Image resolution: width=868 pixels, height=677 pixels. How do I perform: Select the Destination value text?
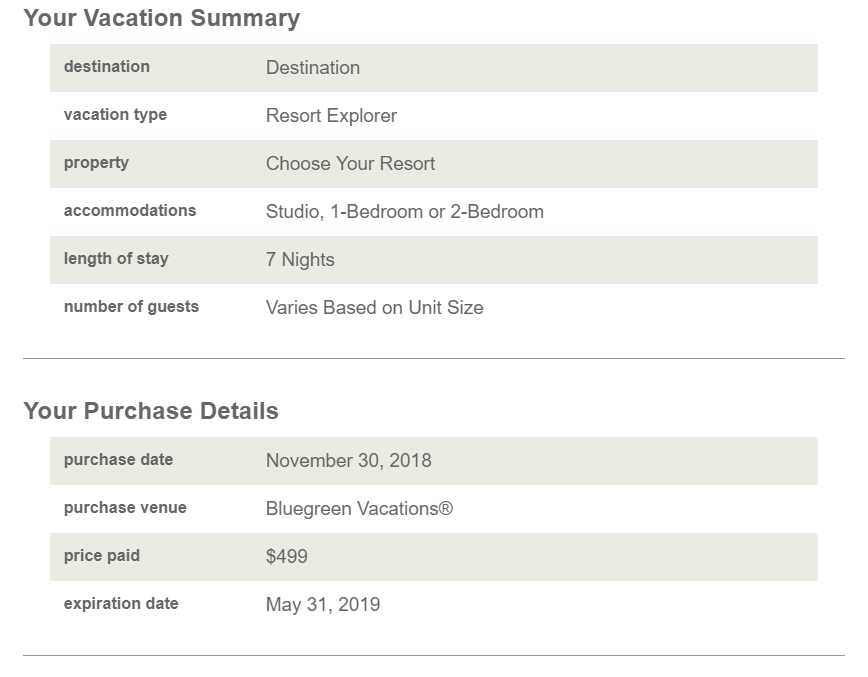click(313, 68)
